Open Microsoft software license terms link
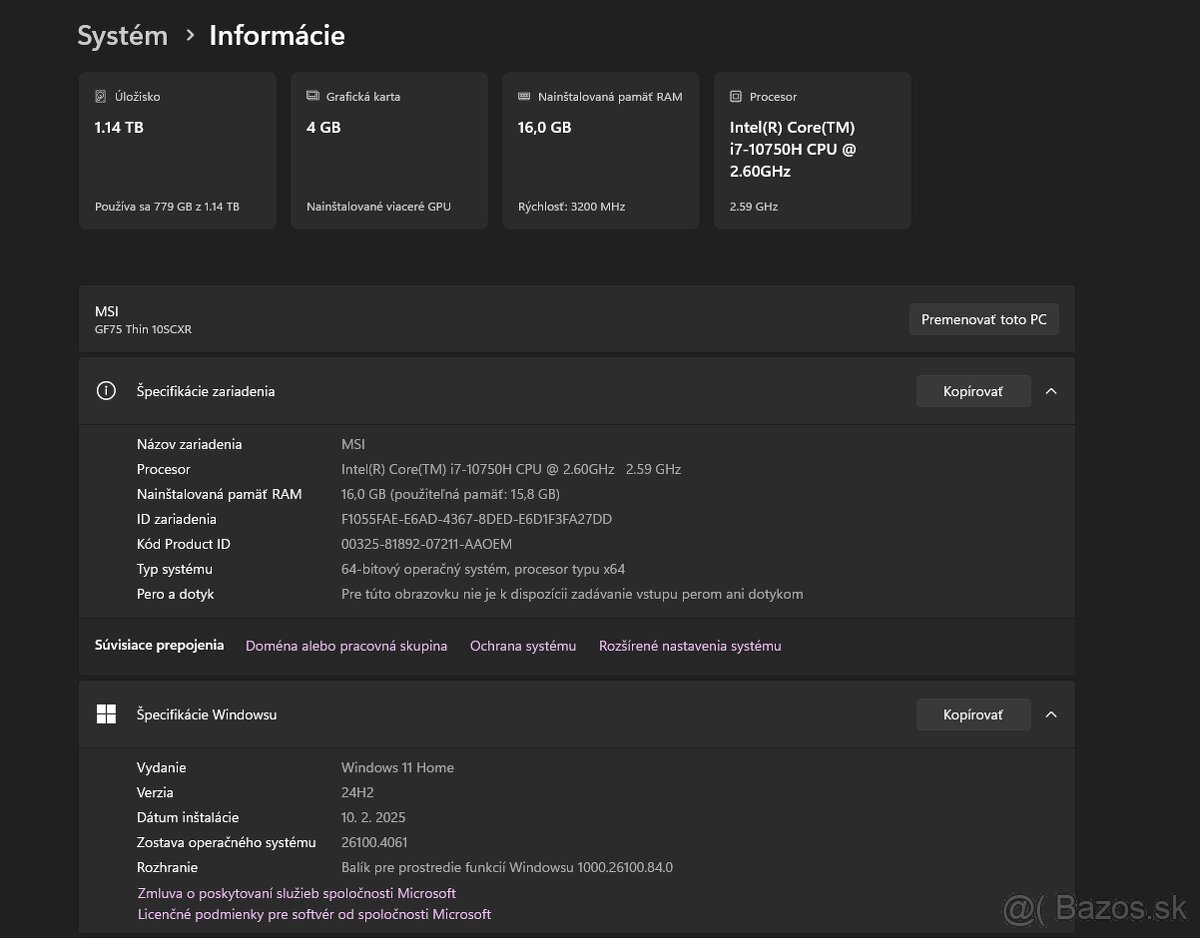Screen dimensions: 1200x938 314,914
